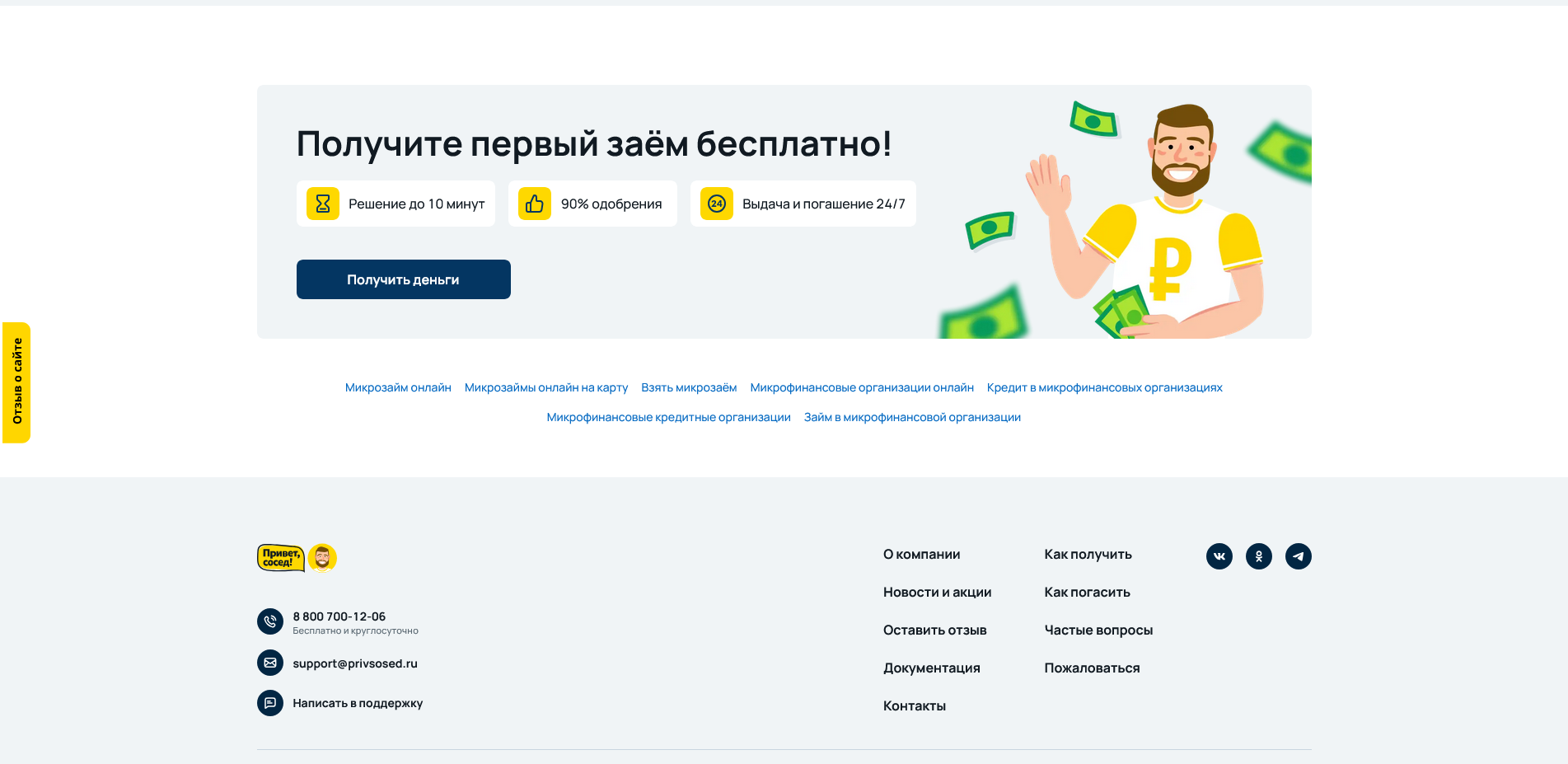1568x764 pixels.
Task: Open the Odnoklassniki social icon
Action: pos(1259,556)
